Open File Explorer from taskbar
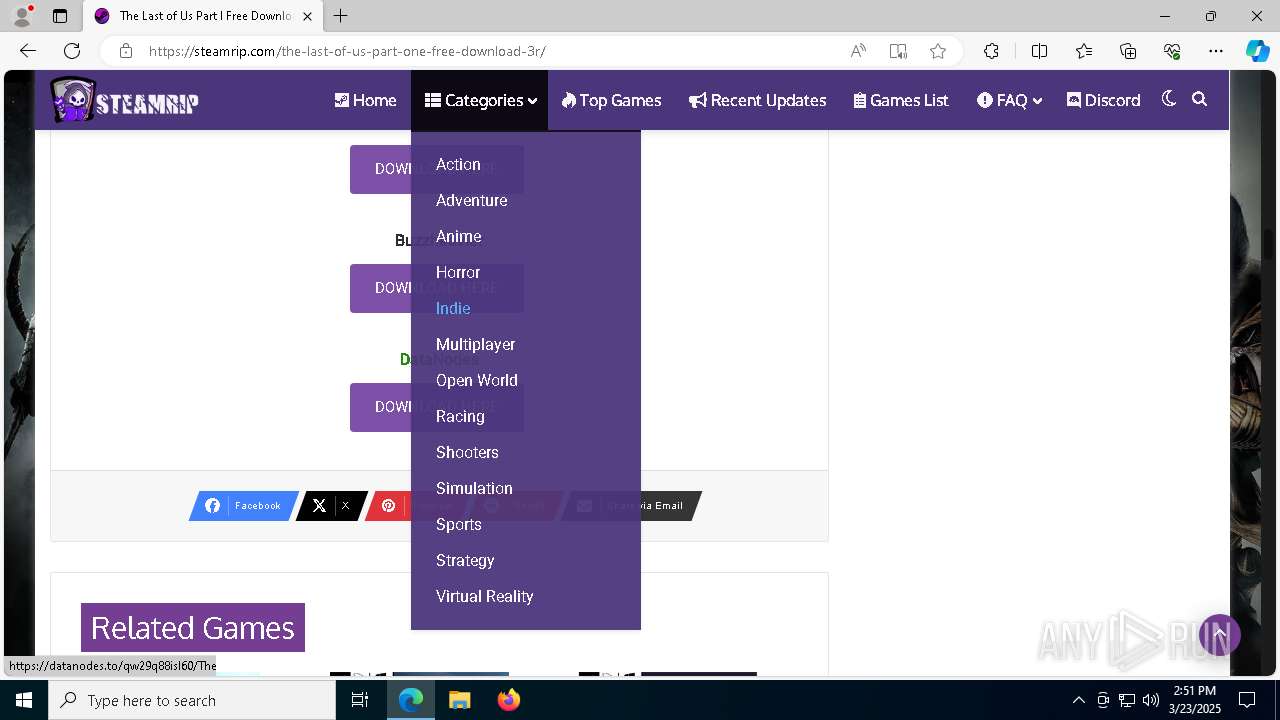 (x=459, y=700)
